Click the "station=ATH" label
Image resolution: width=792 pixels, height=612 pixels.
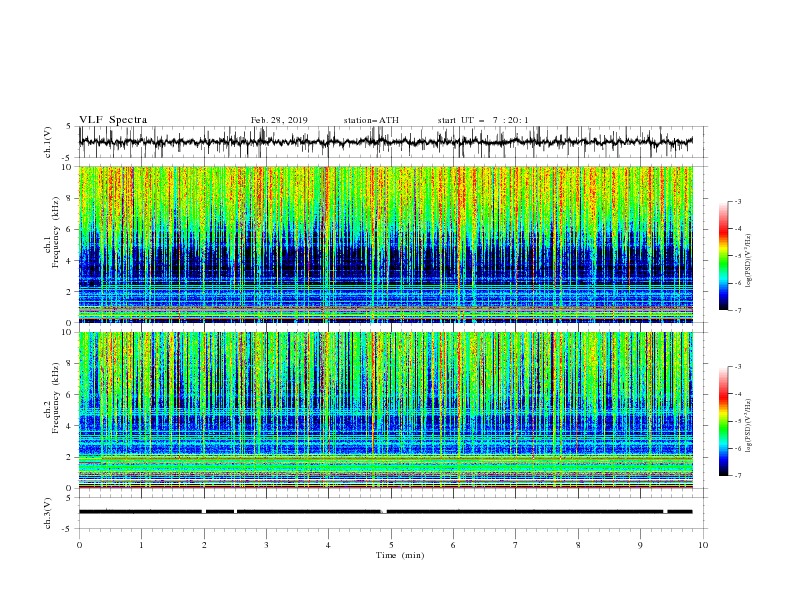[x=371, y=120]
